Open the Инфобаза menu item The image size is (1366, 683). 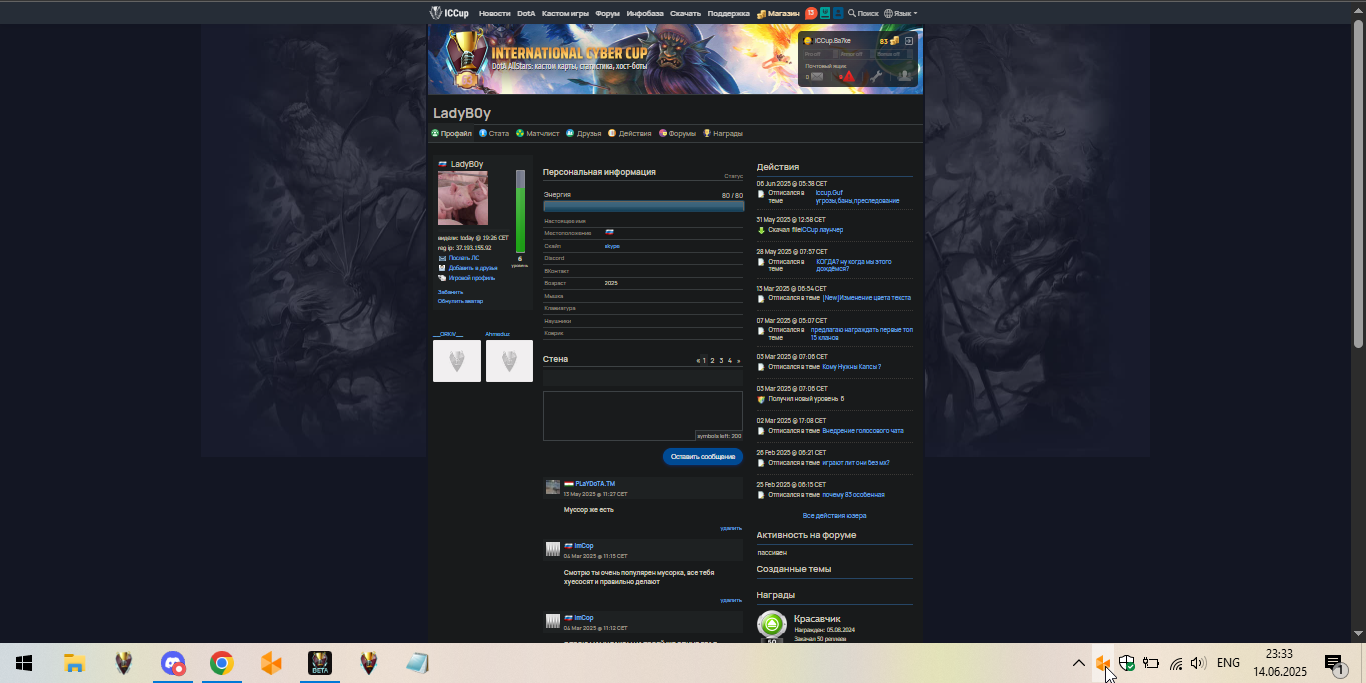[x=645, y=14]
